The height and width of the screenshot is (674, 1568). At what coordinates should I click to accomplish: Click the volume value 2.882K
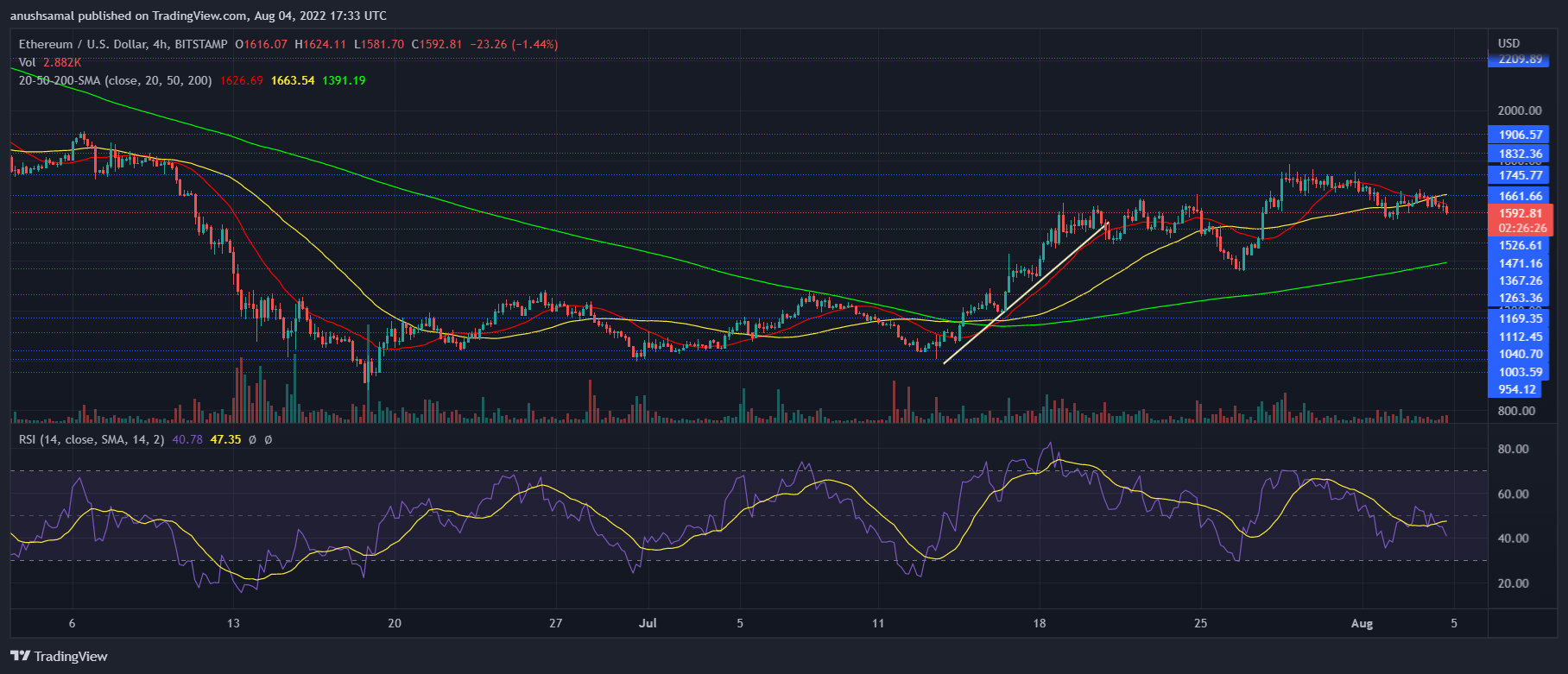click(62, 62)
